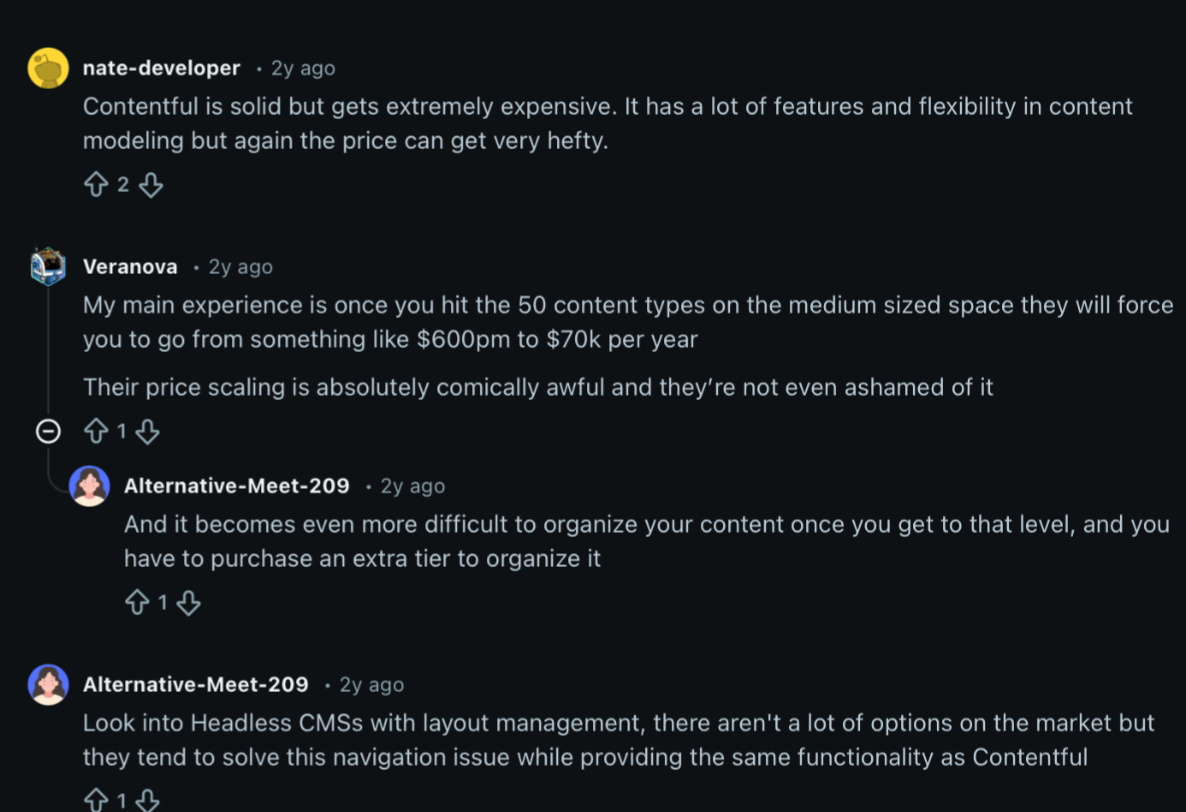Click Veranova's avatar image

pos(48,267)
